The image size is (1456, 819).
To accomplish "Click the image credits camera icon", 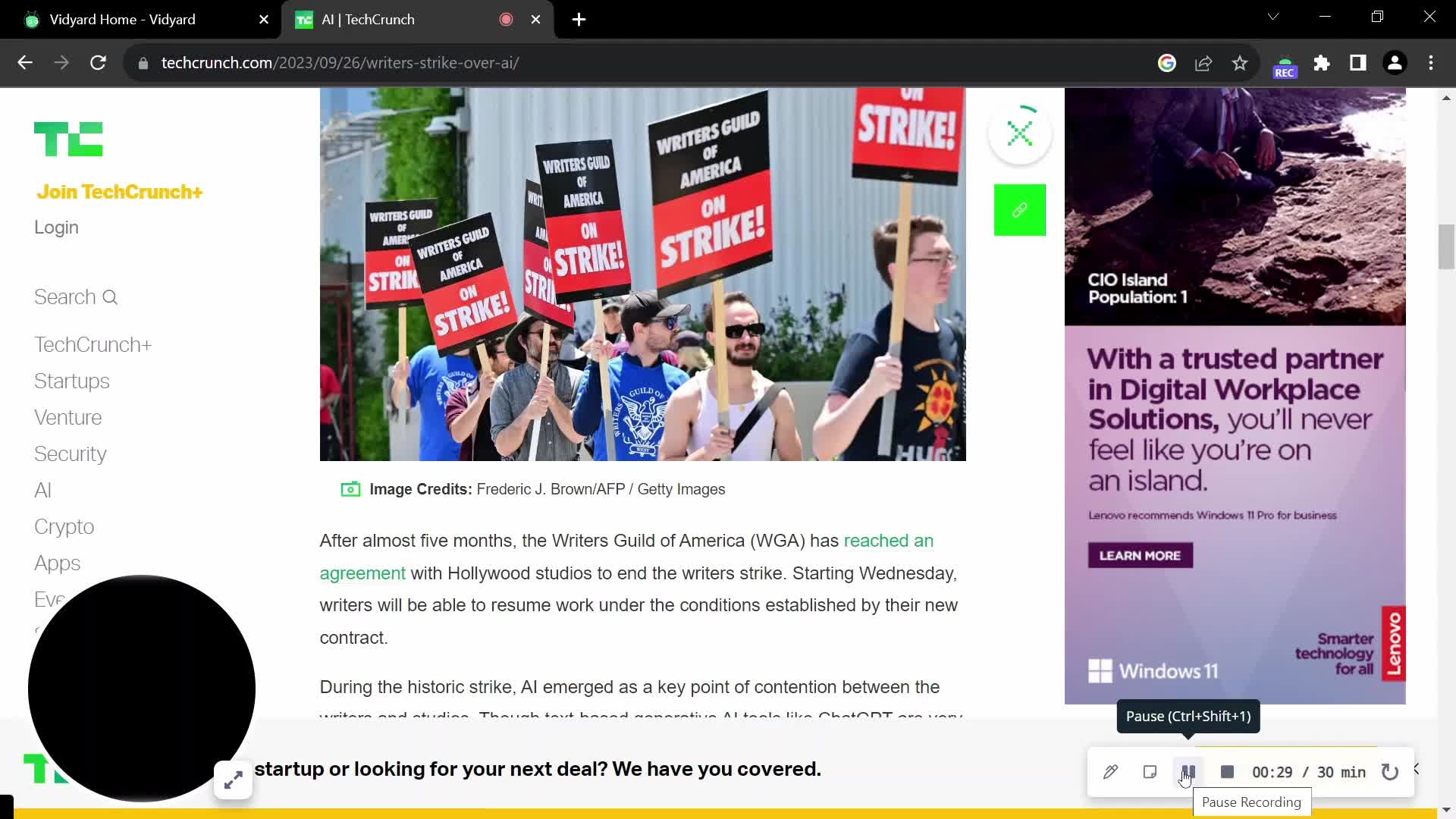I will pyautogui.click(x=350, y=490).
